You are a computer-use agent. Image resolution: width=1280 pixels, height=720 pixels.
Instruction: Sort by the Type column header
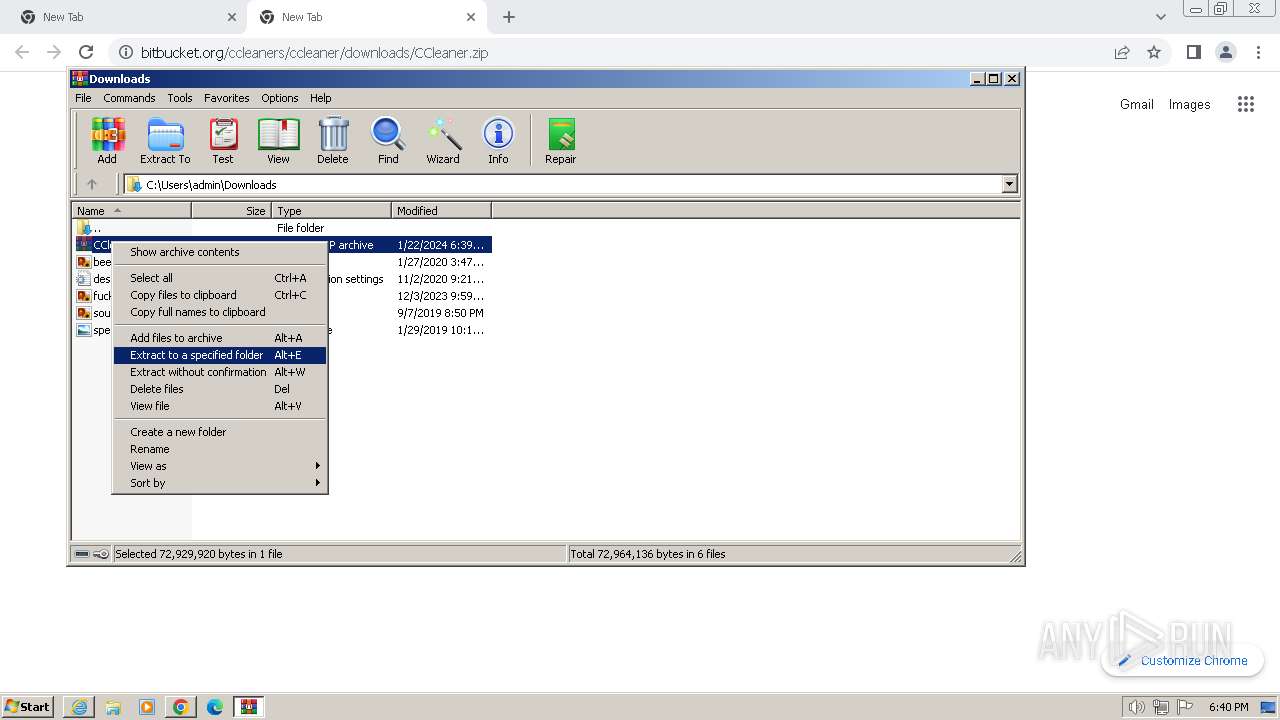coord(332,211)
